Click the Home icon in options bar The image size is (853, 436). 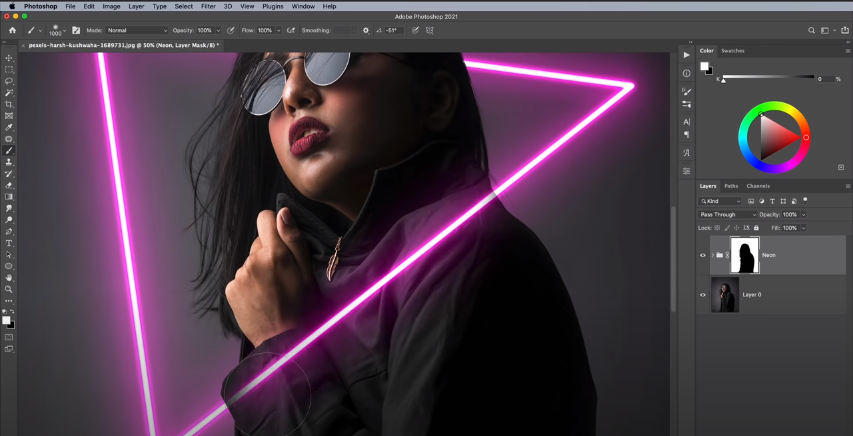click(x=12, y=30)
